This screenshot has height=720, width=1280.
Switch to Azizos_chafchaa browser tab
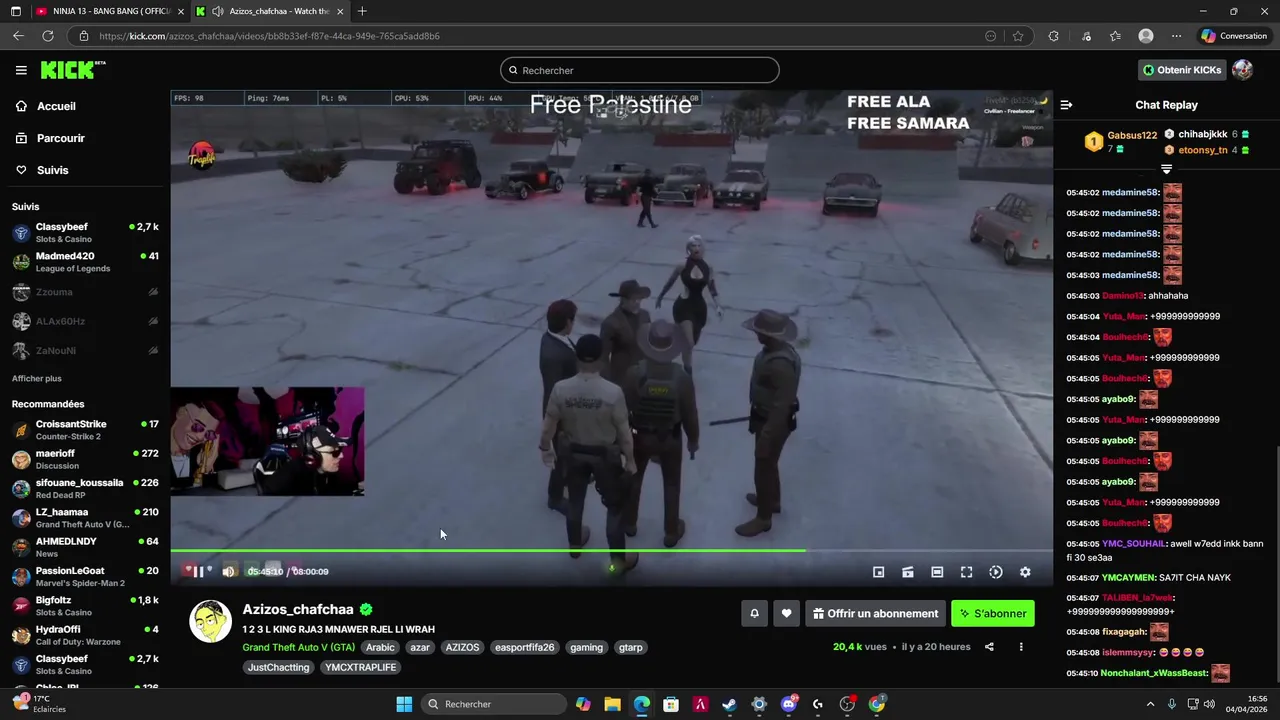point(270,11)
